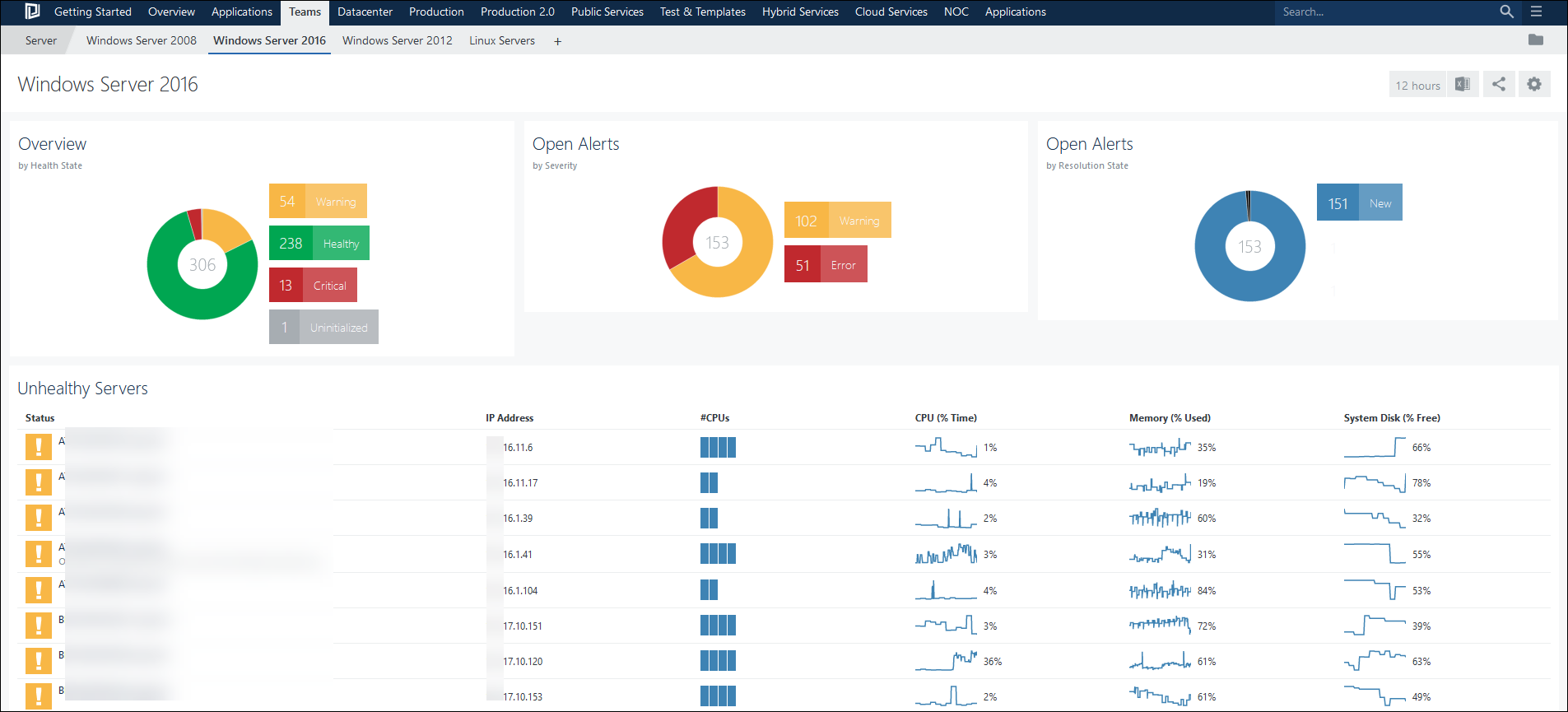1568x712 pixels.
Task: Click the Server breadcrumb
Action: [x=41, y=40]
